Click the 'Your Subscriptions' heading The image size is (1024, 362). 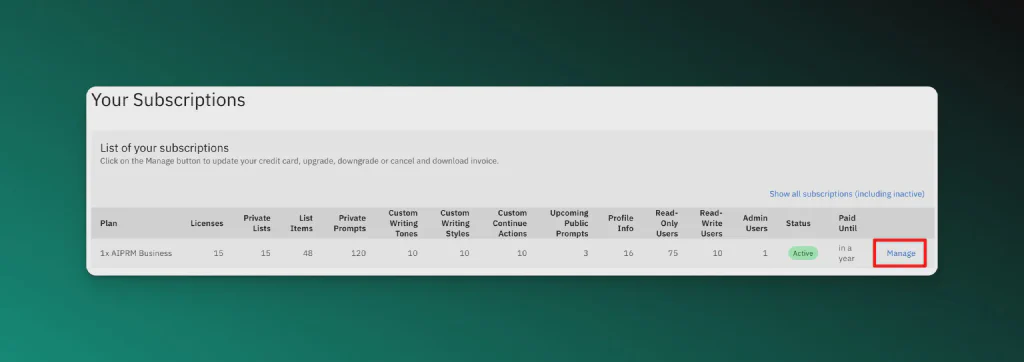[168, 100]
